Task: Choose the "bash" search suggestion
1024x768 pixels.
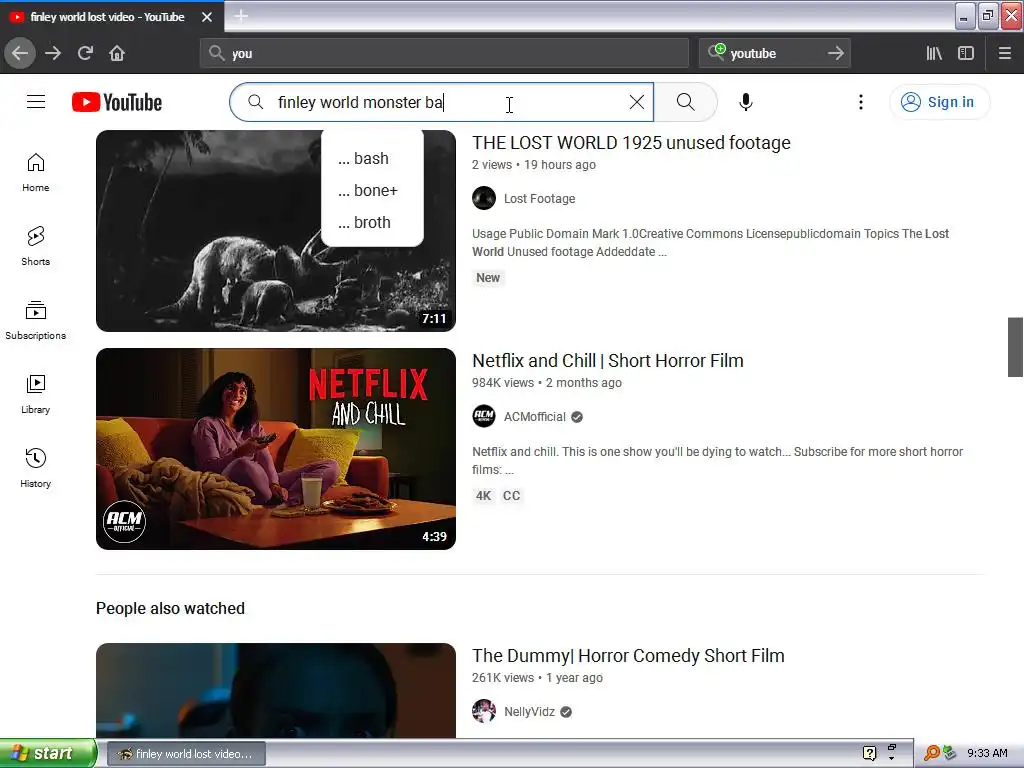Action: click(372, 159)
